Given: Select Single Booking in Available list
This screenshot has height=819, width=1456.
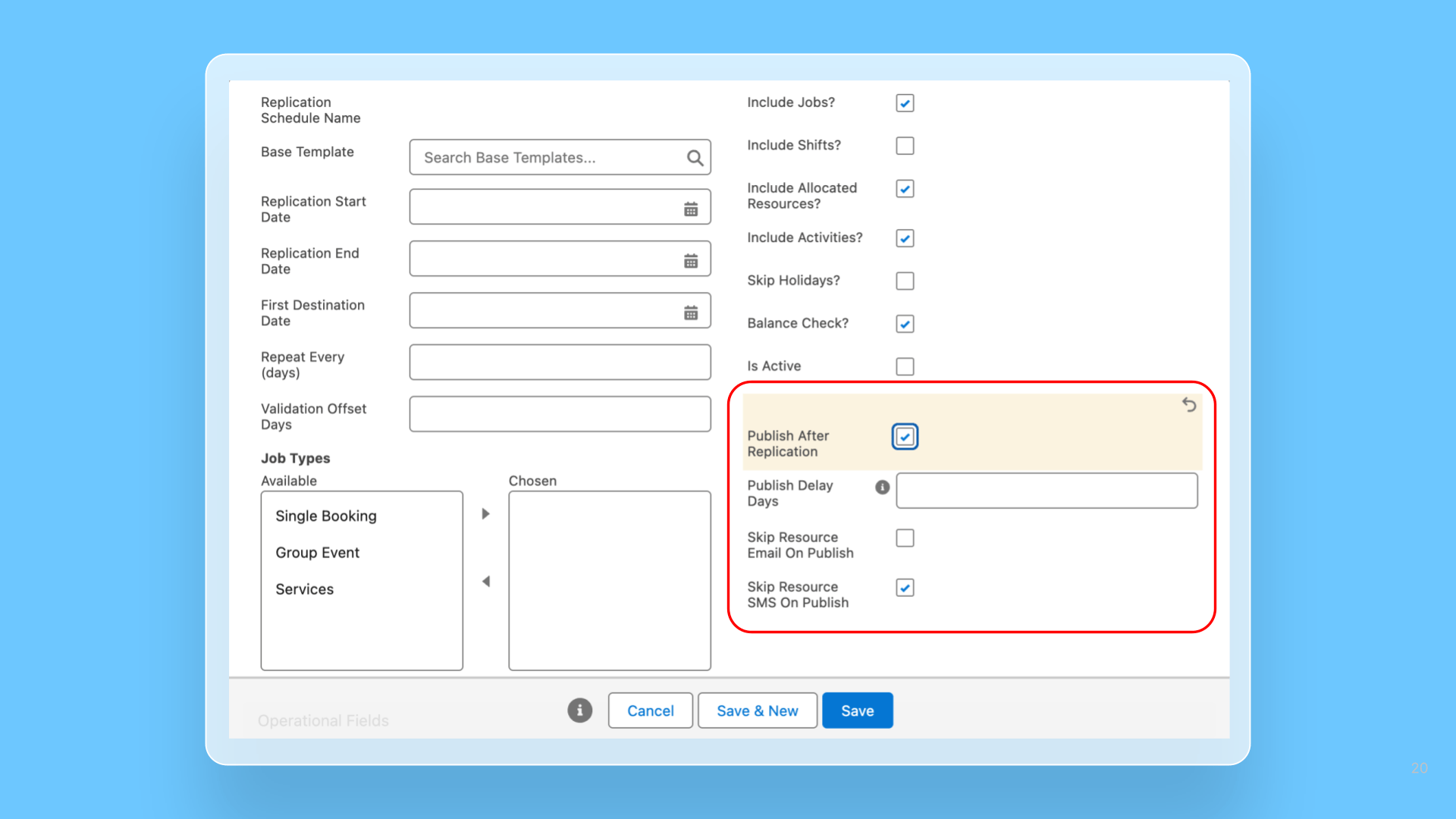Looking at the screenshot, I should pos(326,516).
